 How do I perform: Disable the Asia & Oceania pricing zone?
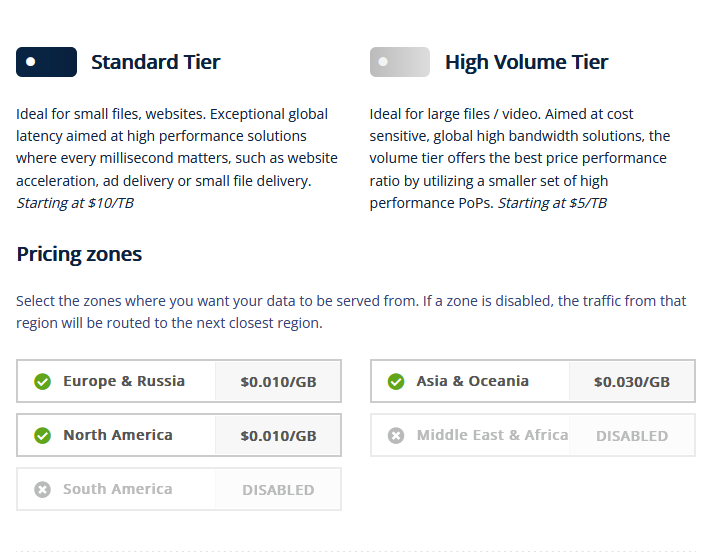coord(472,381)
